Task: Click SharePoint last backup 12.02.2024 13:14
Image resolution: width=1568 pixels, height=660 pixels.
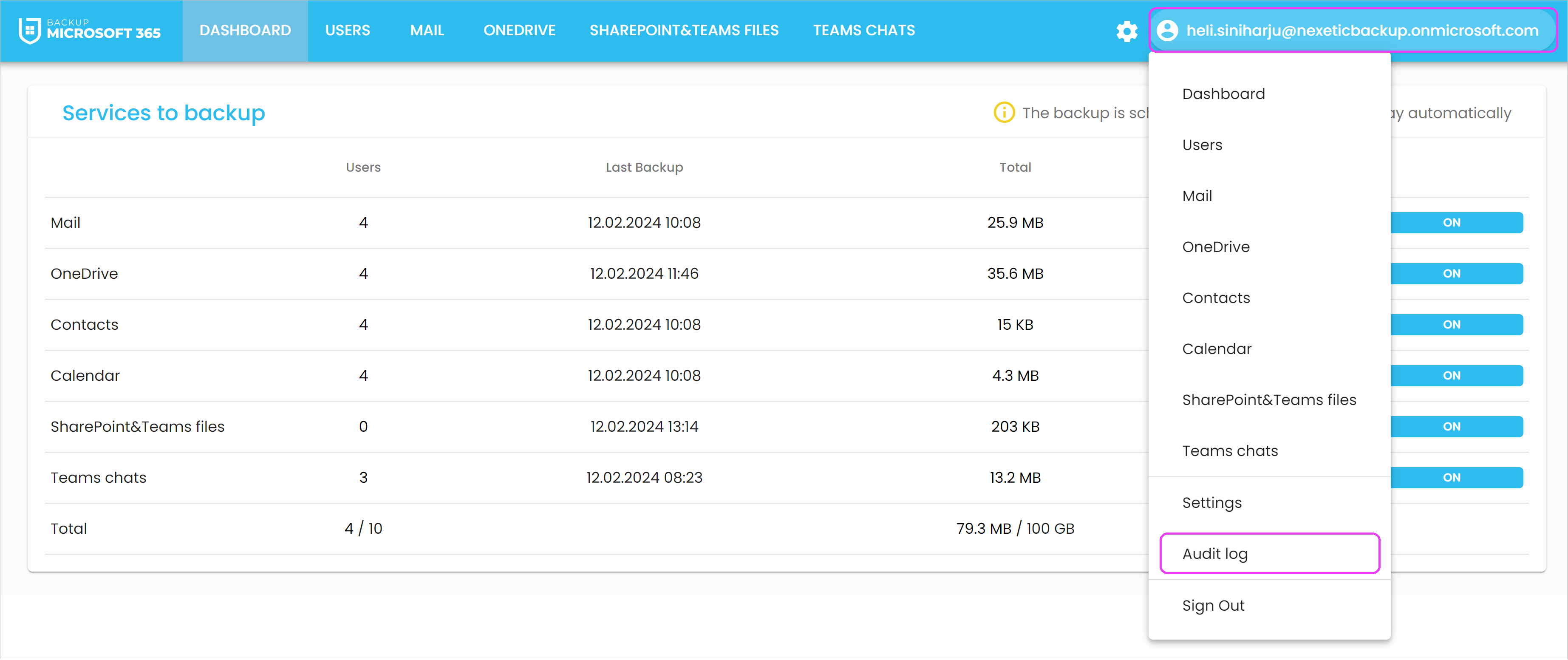Action: pos(644,427)
